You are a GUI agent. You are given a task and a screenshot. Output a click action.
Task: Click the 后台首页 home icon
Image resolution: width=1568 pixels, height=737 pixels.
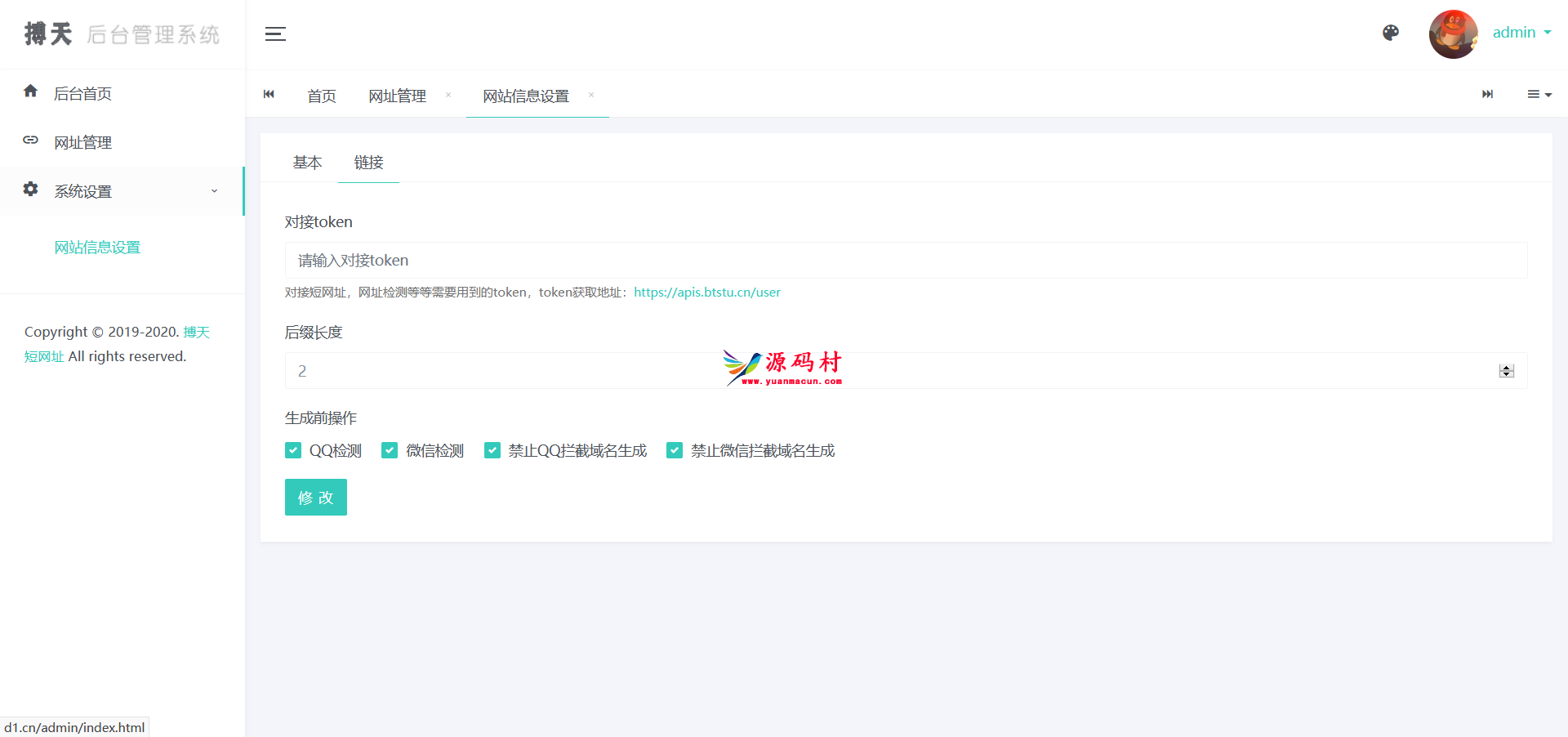click(x=31, y=92)
